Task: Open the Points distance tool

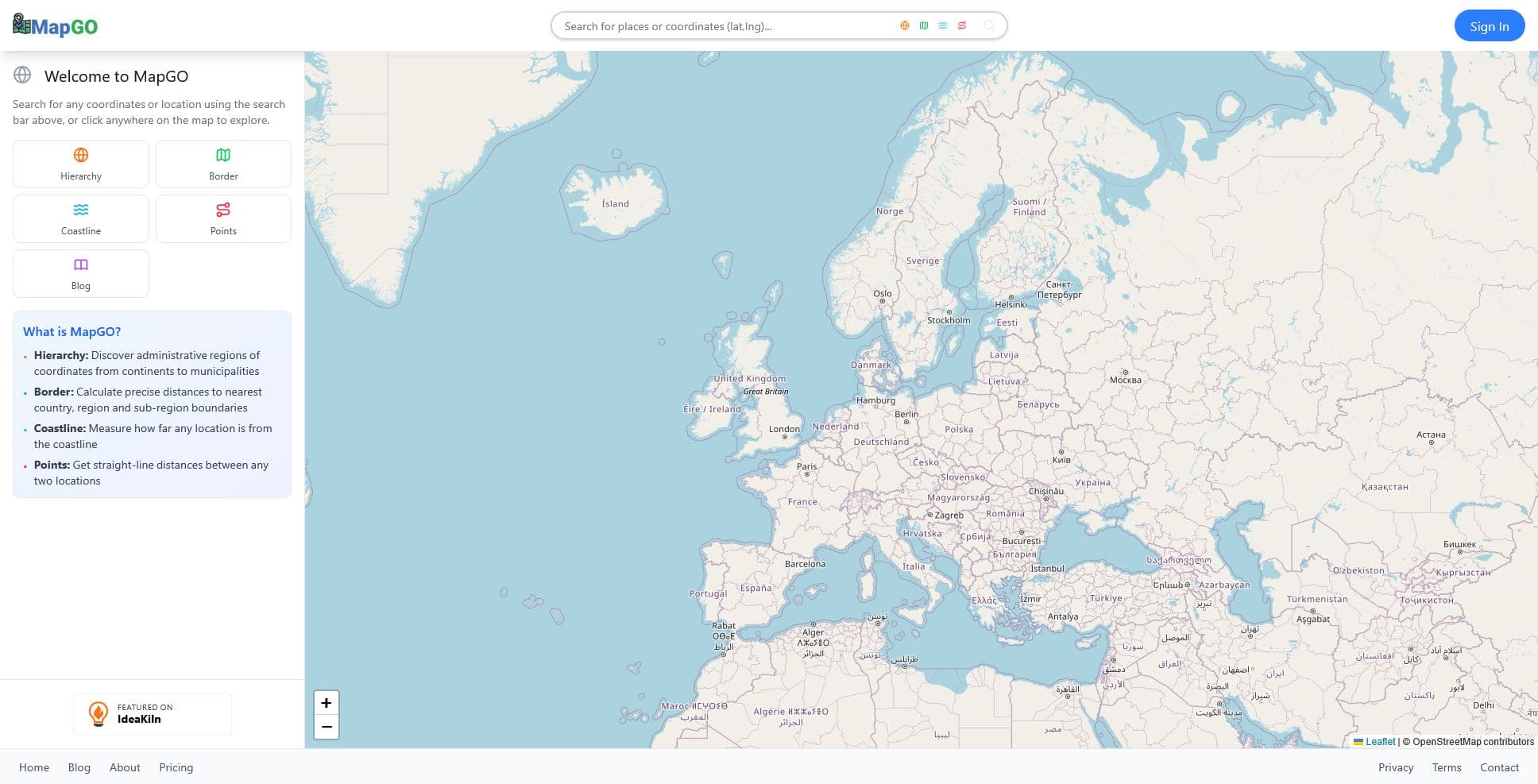Action: point(223,218)
